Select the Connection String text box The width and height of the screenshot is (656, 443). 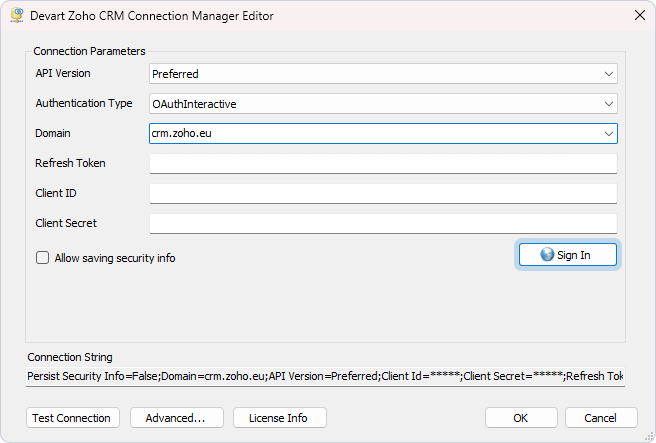click(x=325, y=376)
